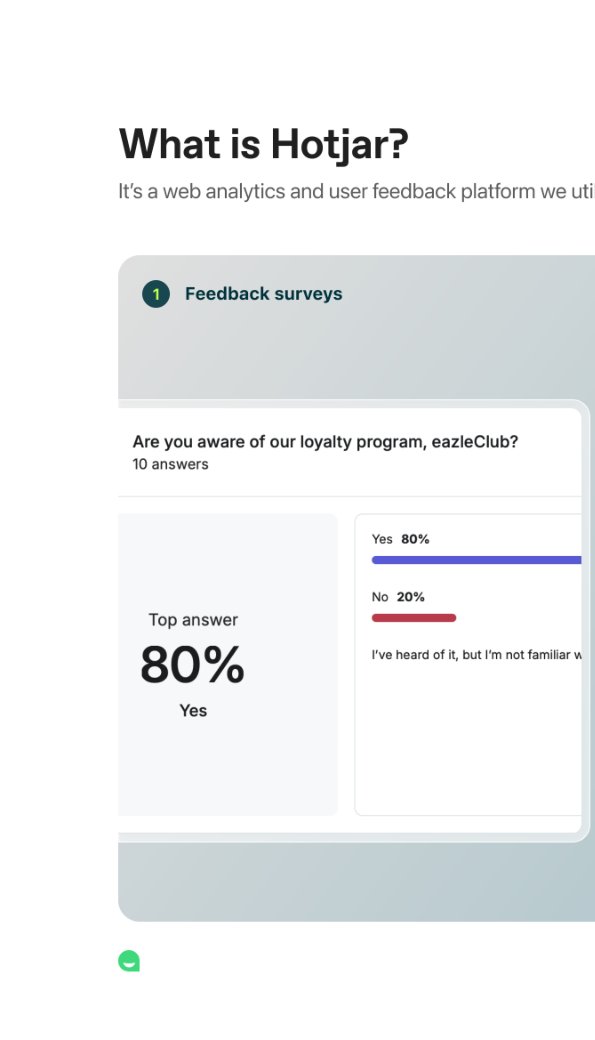The height and width of the screenshot is (1040, 595).
Task: Click the large 80% figure
Action: pos(192,665)
